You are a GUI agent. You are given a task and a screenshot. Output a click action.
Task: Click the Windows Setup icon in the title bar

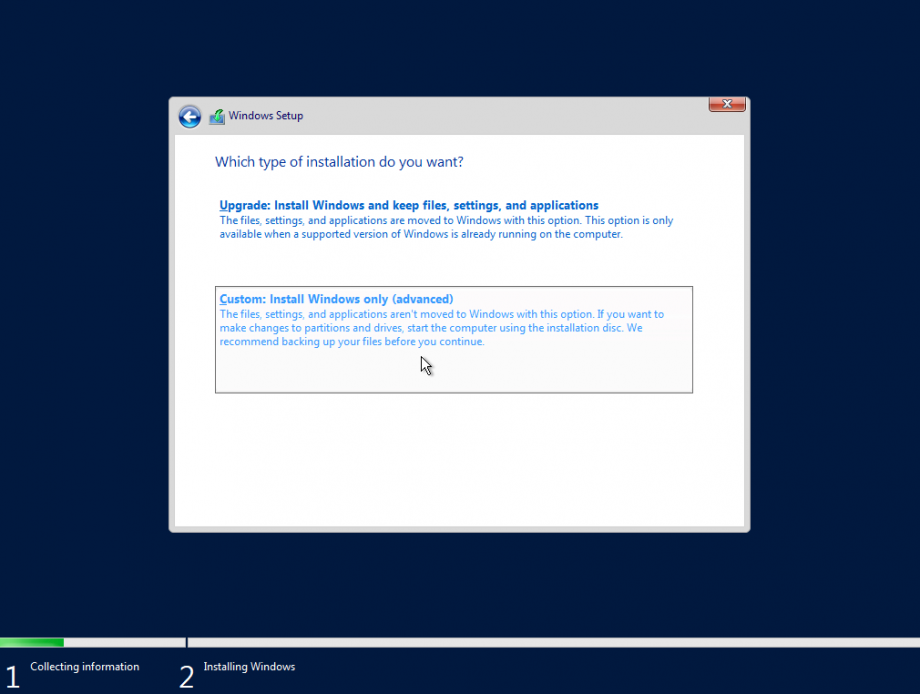(x=217, y=116)
